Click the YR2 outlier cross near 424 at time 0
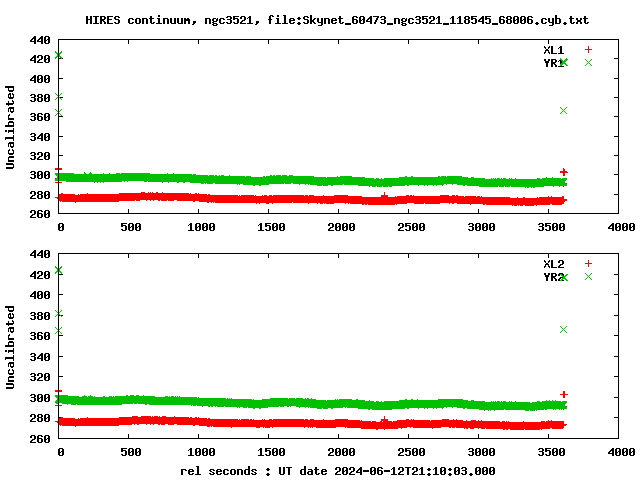The image size is (640, 480). pyautogui.click(x=59, y=270)
